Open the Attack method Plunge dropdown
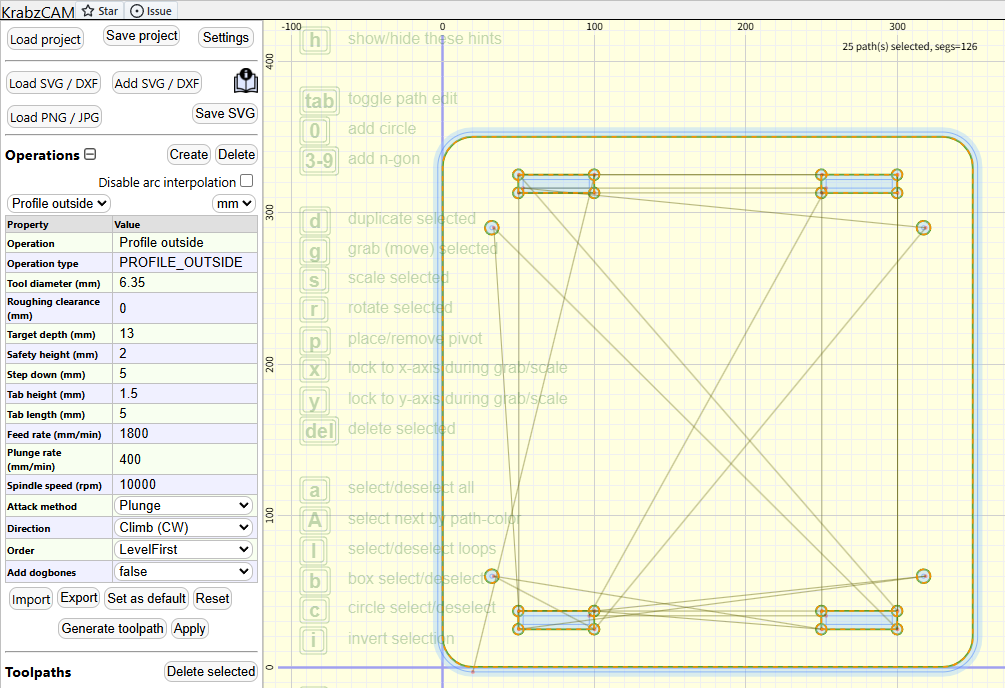Screen dimensions: 1005x688 pyautogui.click(x=184, y=505)
